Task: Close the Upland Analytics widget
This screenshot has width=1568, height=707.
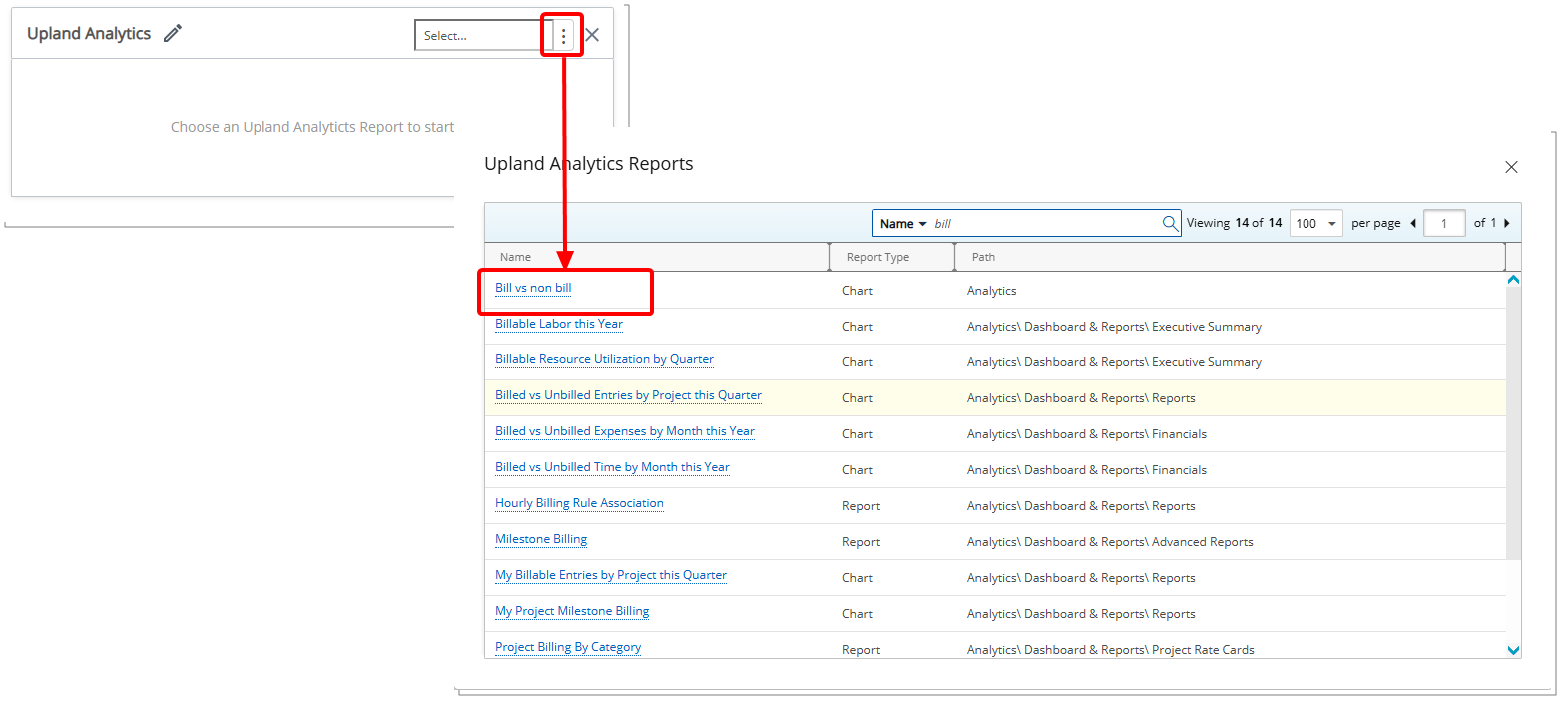Action: [x=592, y=35]
